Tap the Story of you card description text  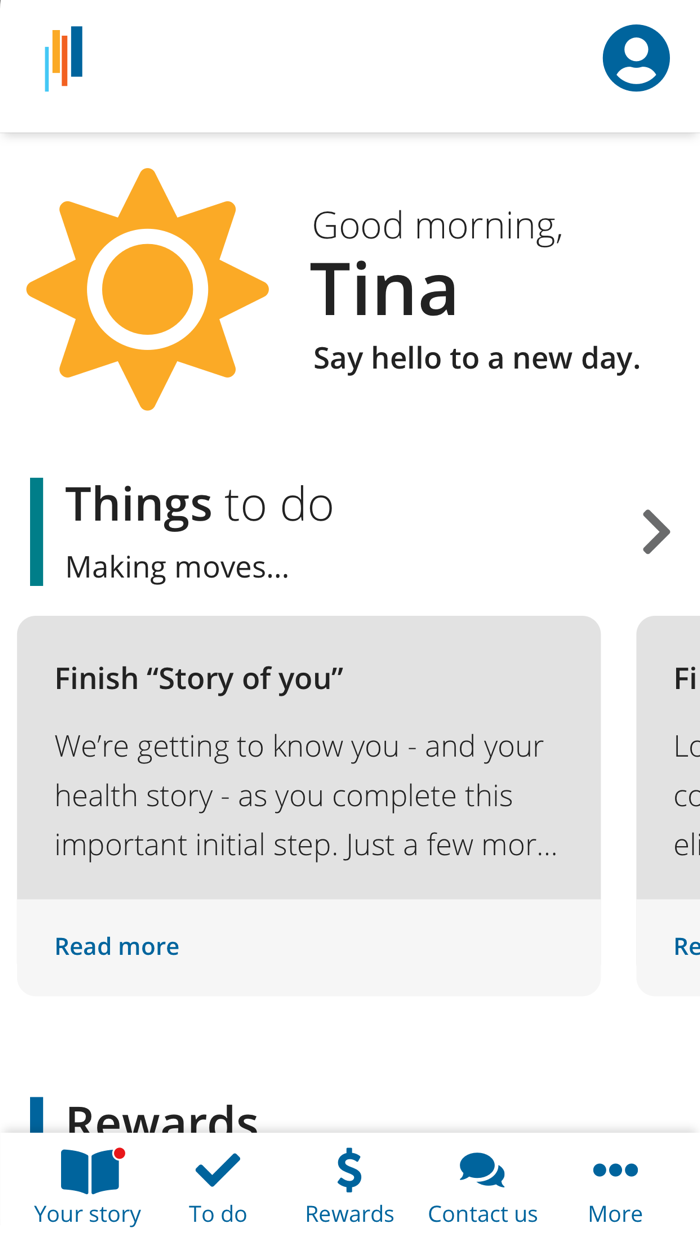[306, 796]
